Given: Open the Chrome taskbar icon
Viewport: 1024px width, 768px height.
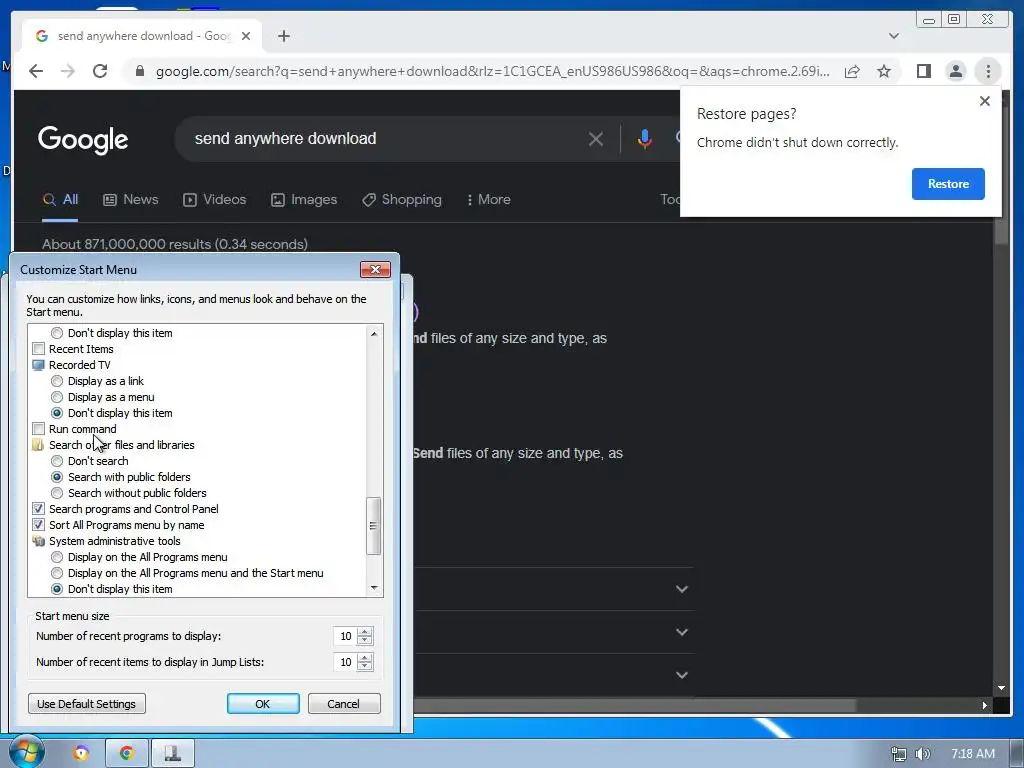Looking at the screenshot, I should click(x=127, y=753).
